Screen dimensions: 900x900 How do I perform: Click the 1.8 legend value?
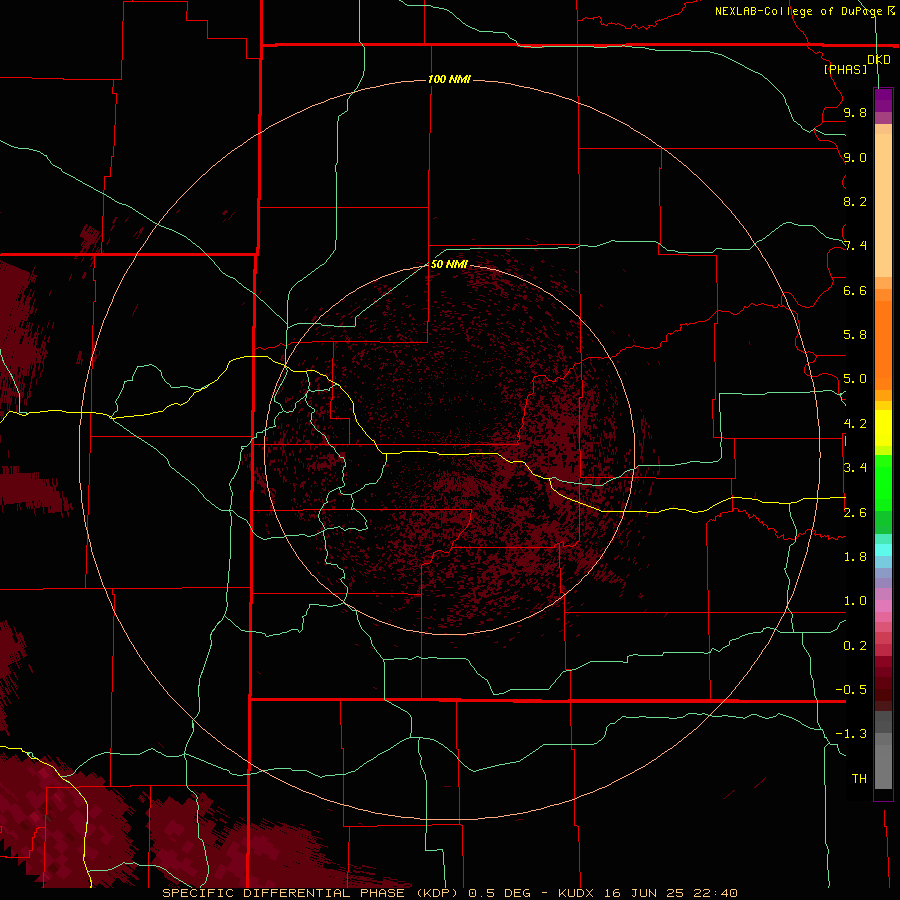855,557
